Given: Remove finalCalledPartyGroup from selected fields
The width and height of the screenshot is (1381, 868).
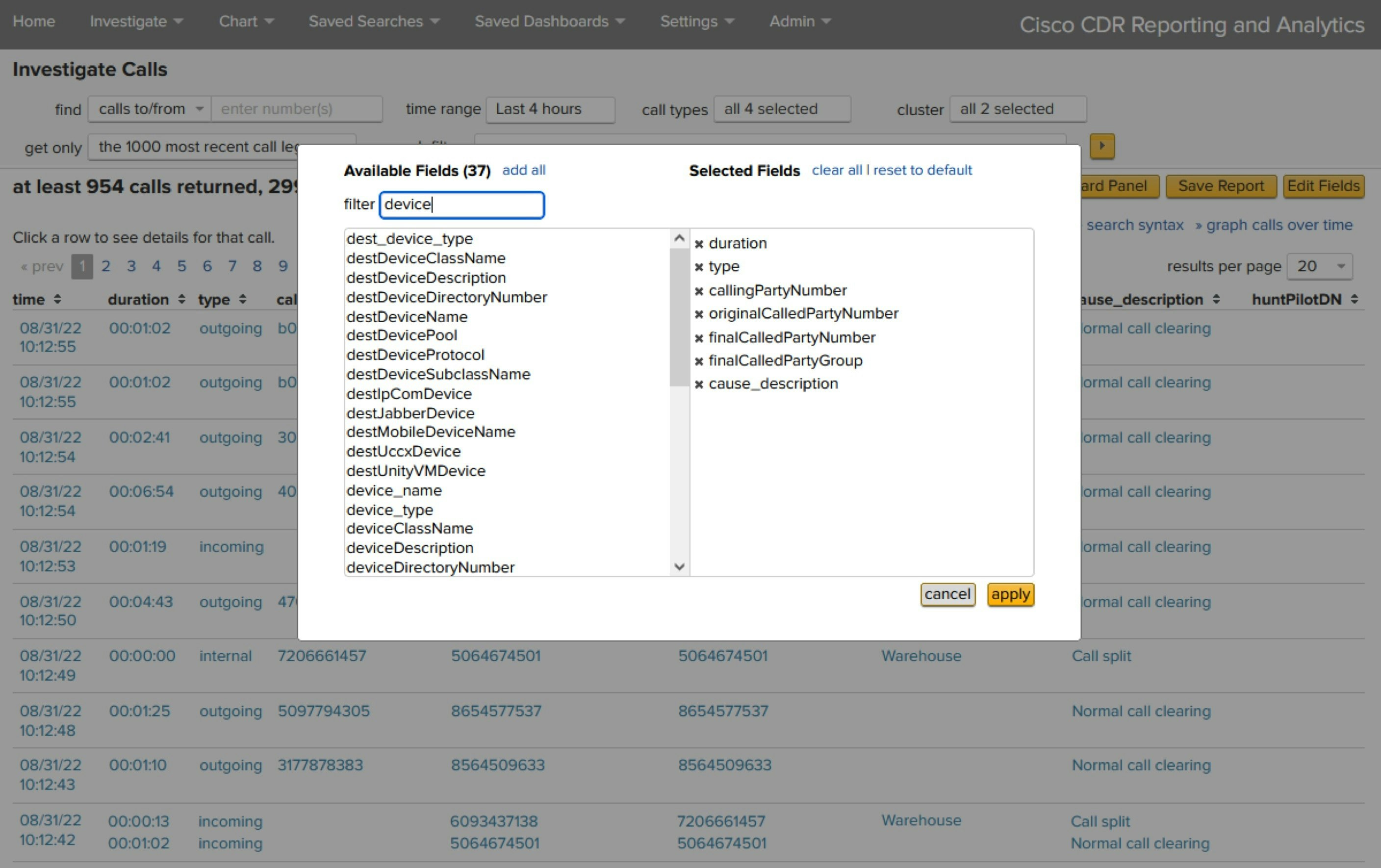Looking at the screenshot, I should click(x=698, y=361).
